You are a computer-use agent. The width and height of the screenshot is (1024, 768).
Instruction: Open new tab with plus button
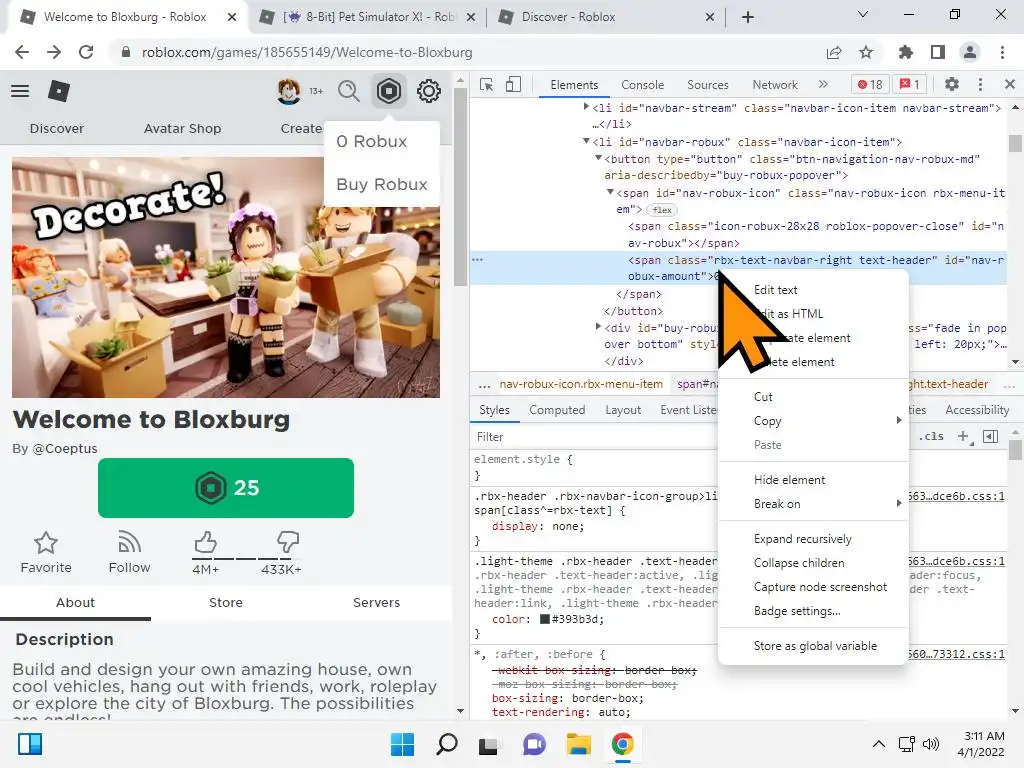pos(748,17)
